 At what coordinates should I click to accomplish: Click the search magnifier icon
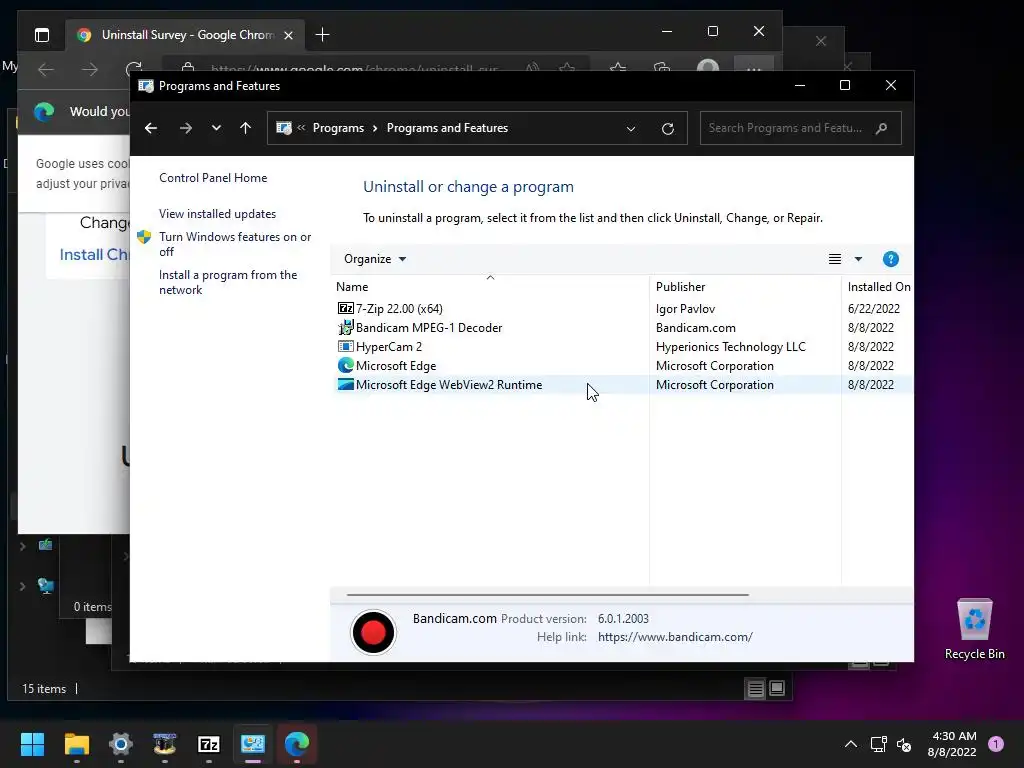tap(882, 128)
